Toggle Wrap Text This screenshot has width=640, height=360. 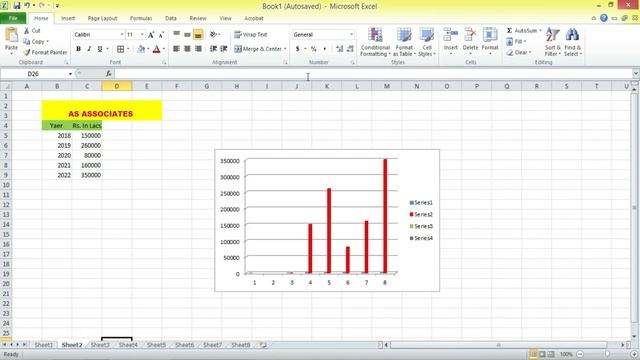pyautogui.click(x=251, y=35)
